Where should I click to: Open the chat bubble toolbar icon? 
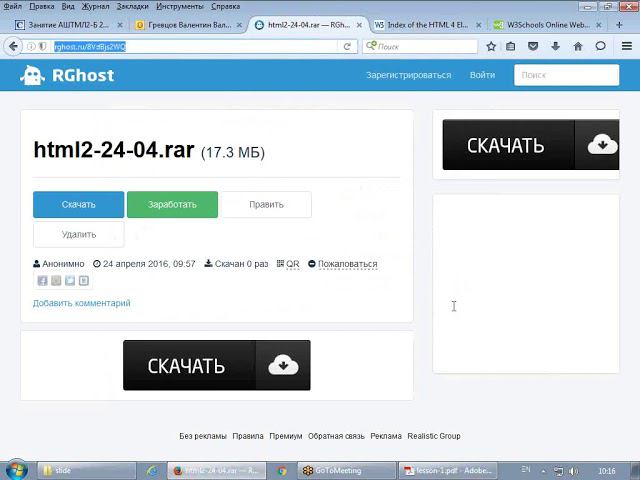600,46
